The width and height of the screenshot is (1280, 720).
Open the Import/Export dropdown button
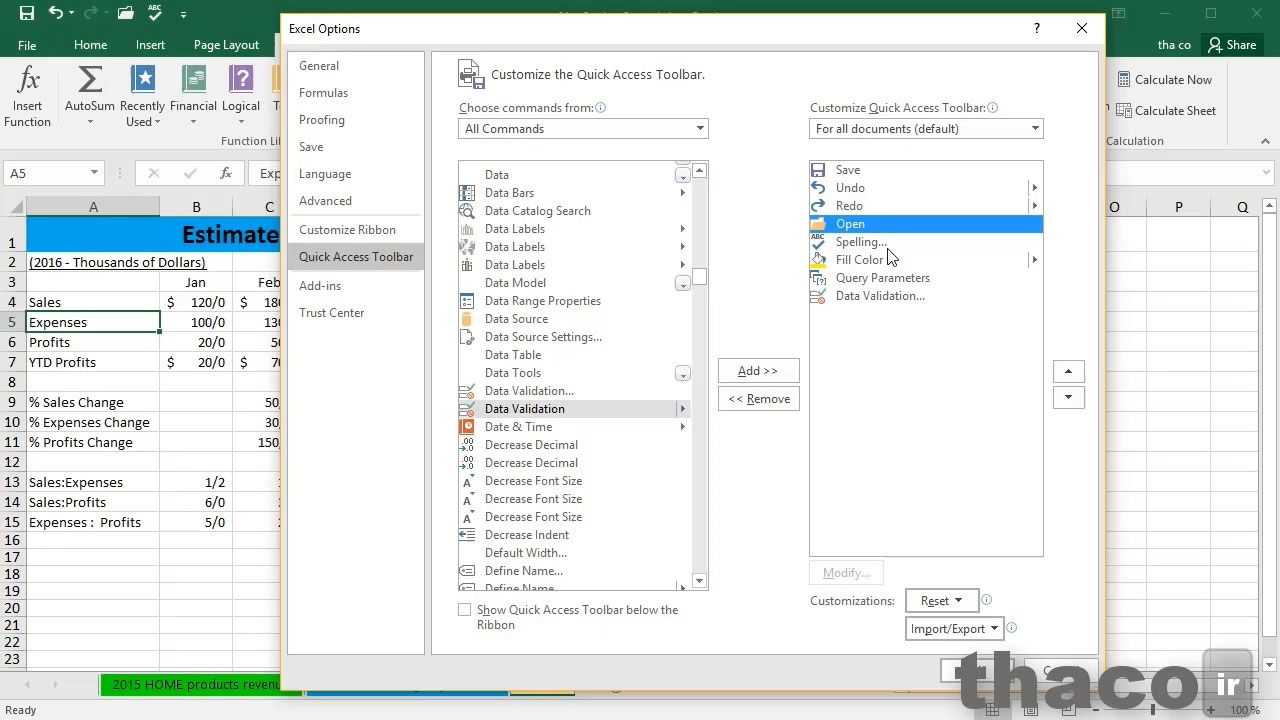[955, 629]
